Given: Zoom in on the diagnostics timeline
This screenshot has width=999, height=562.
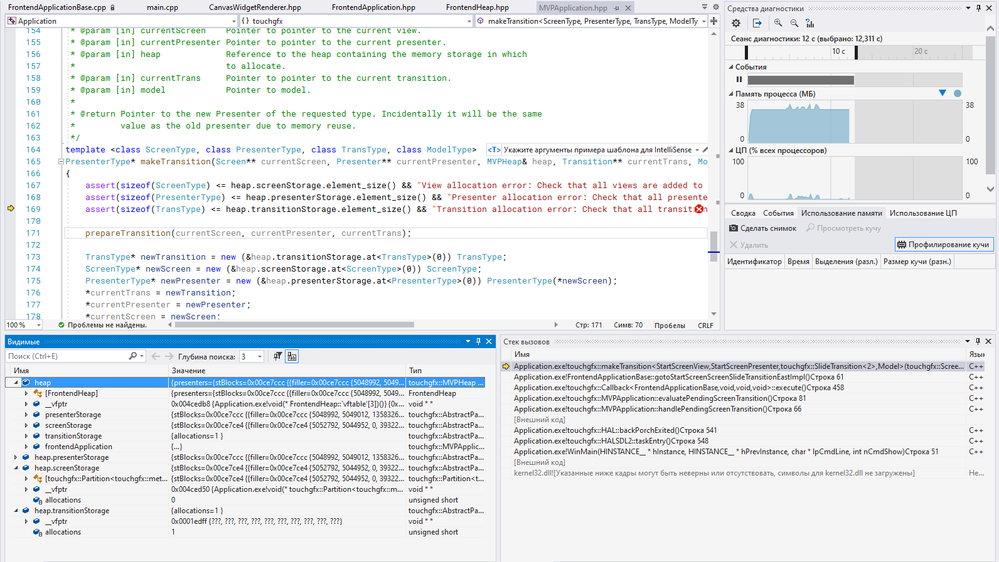Looking at the screenshot, I should point(778,23).
